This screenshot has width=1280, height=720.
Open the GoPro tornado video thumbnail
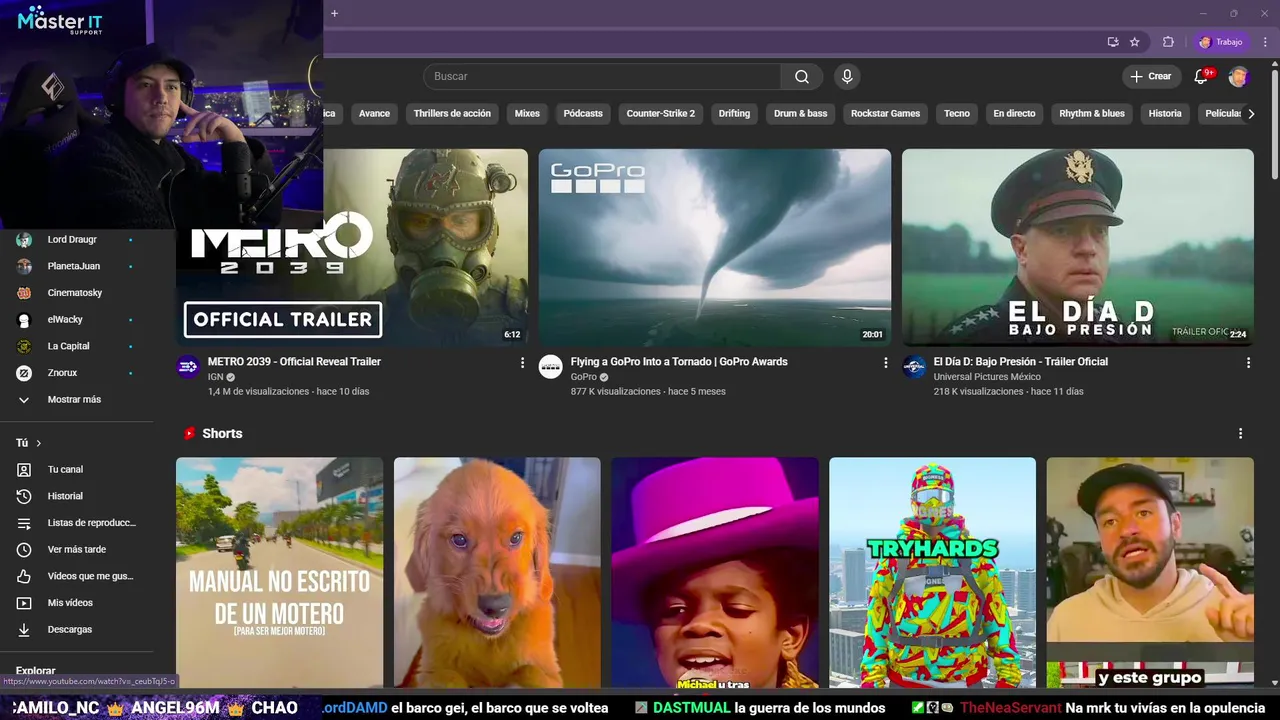pos(715,247)
